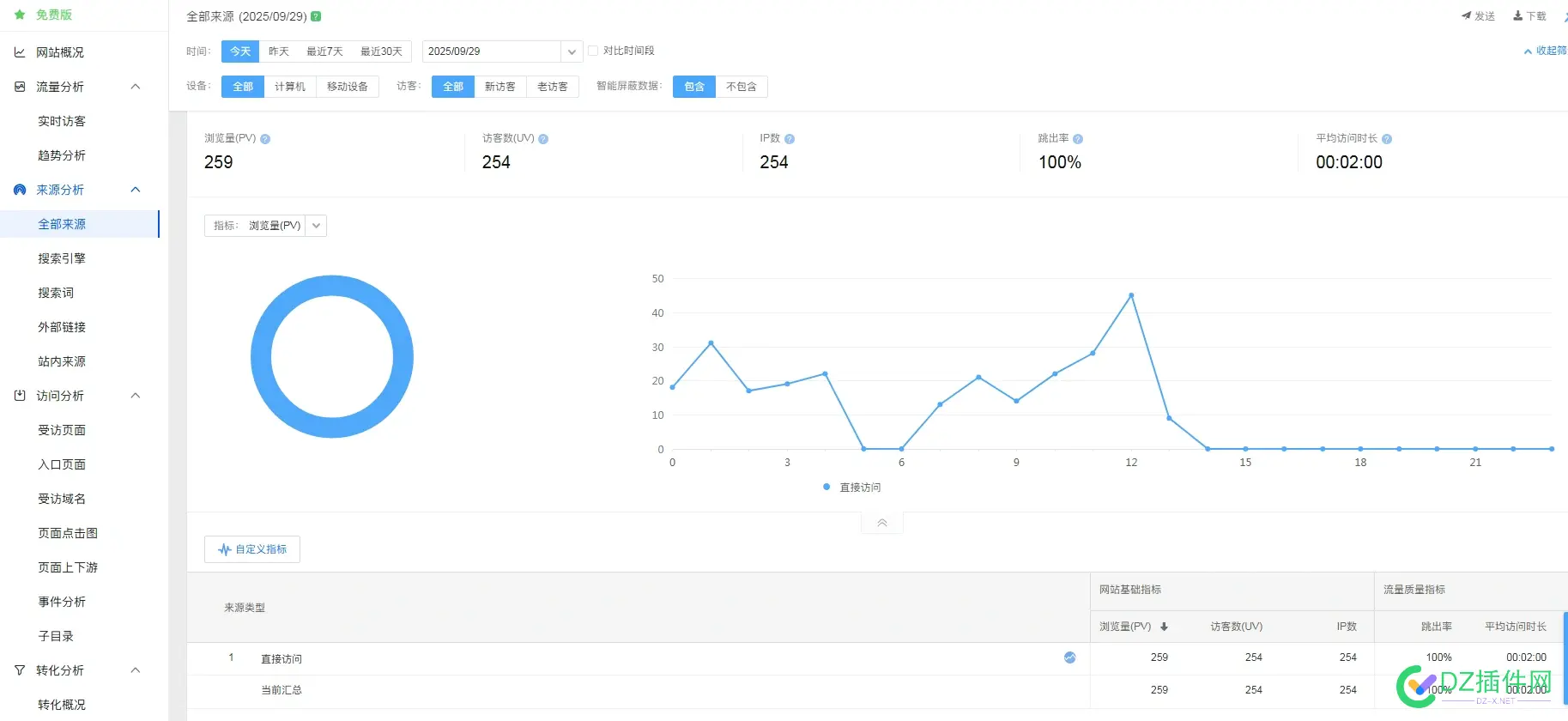Toggle the 直接访问 legend color marker
Image resolution: width=1568 pixels, height=721 pixels.
click(826, 487)
